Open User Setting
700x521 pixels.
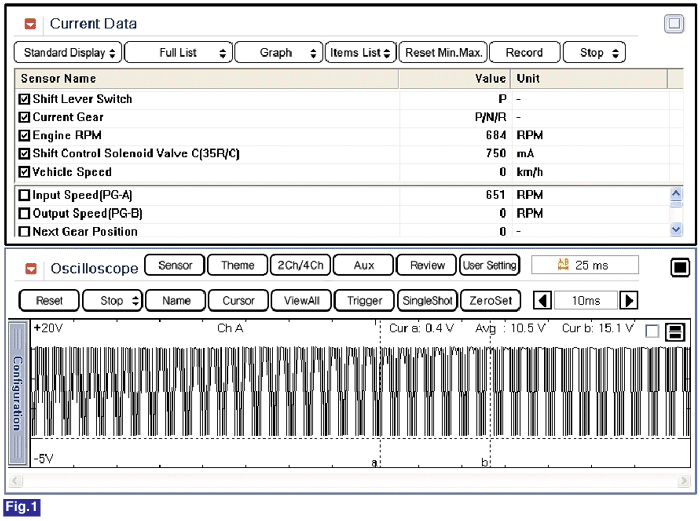(490, 265)
